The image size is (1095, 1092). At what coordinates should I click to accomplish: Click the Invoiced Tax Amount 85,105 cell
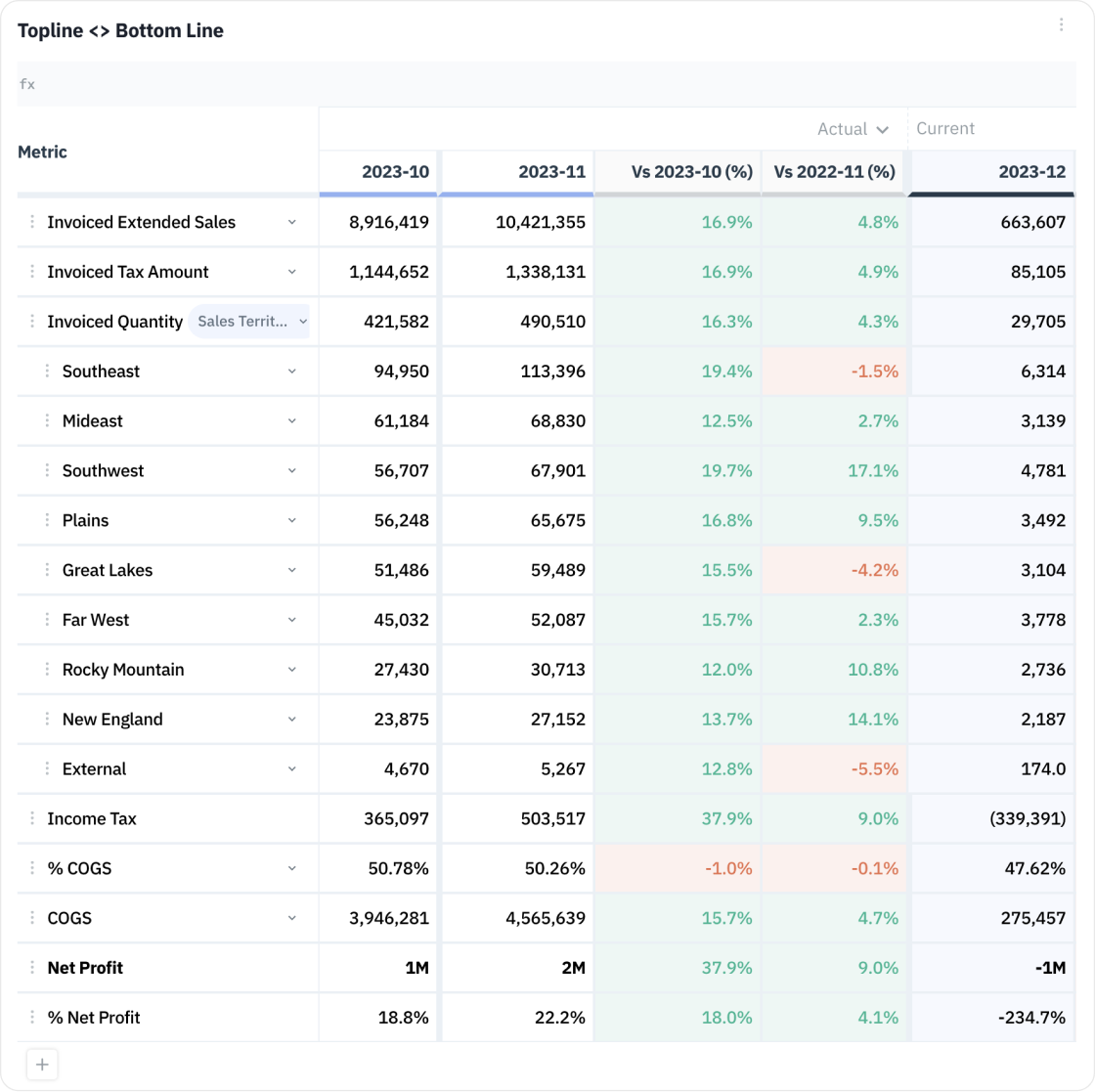click(x=991, y=272)
